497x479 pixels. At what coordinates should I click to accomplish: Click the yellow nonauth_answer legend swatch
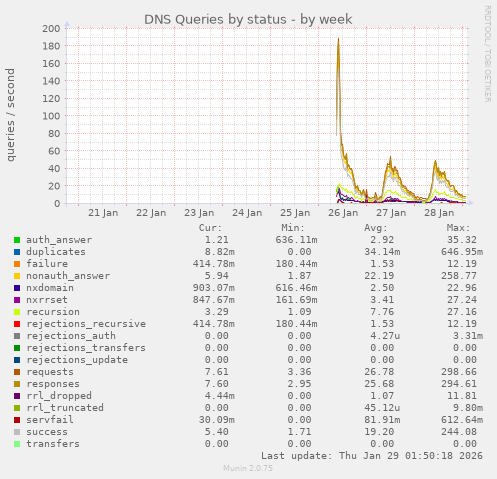click(17, 276)
